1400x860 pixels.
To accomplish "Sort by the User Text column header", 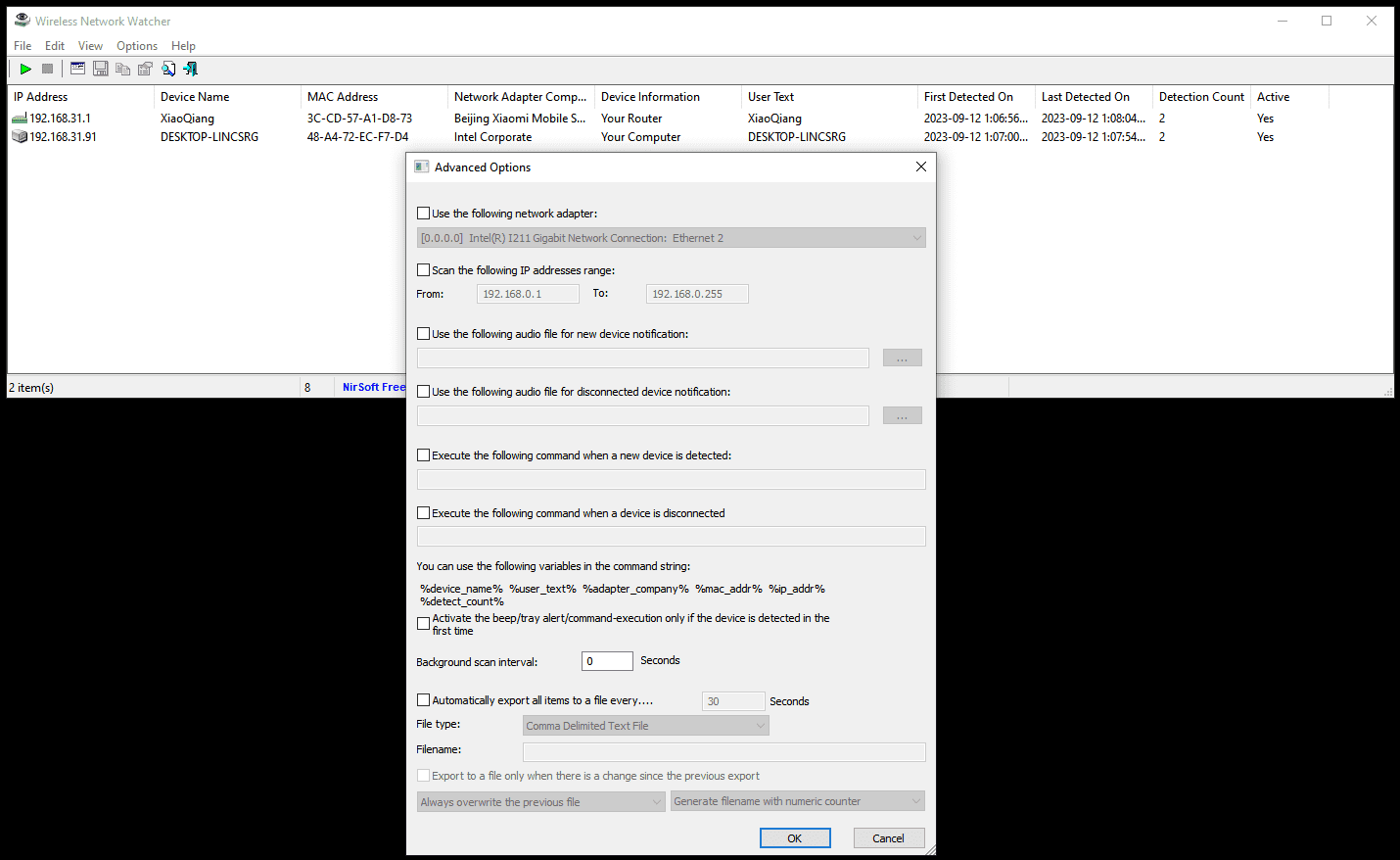I will (829, 97).
